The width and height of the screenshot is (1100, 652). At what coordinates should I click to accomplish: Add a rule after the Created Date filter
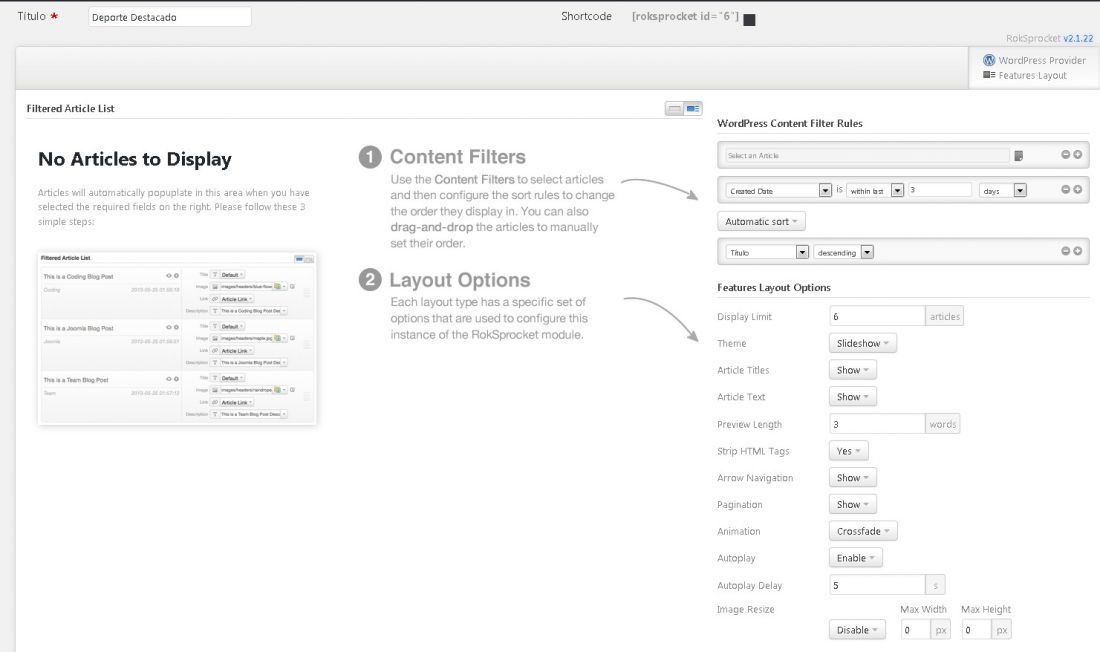click(x=1078, y=189)
